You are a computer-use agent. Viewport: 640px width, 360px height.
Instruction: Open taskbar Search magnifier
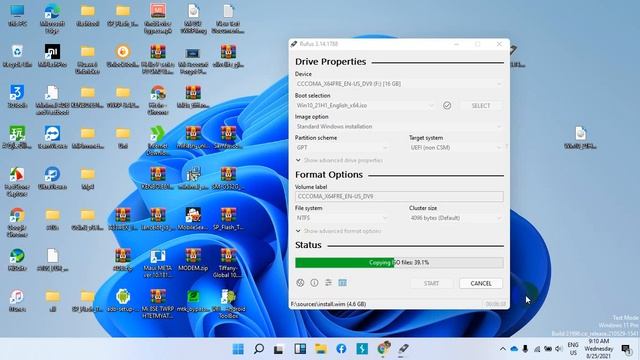[259, 349]
